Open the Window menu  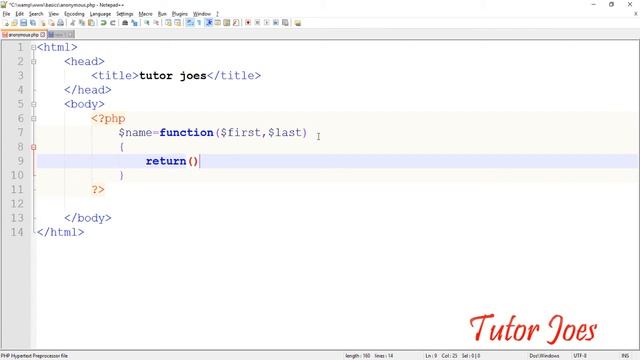(202, 14)
